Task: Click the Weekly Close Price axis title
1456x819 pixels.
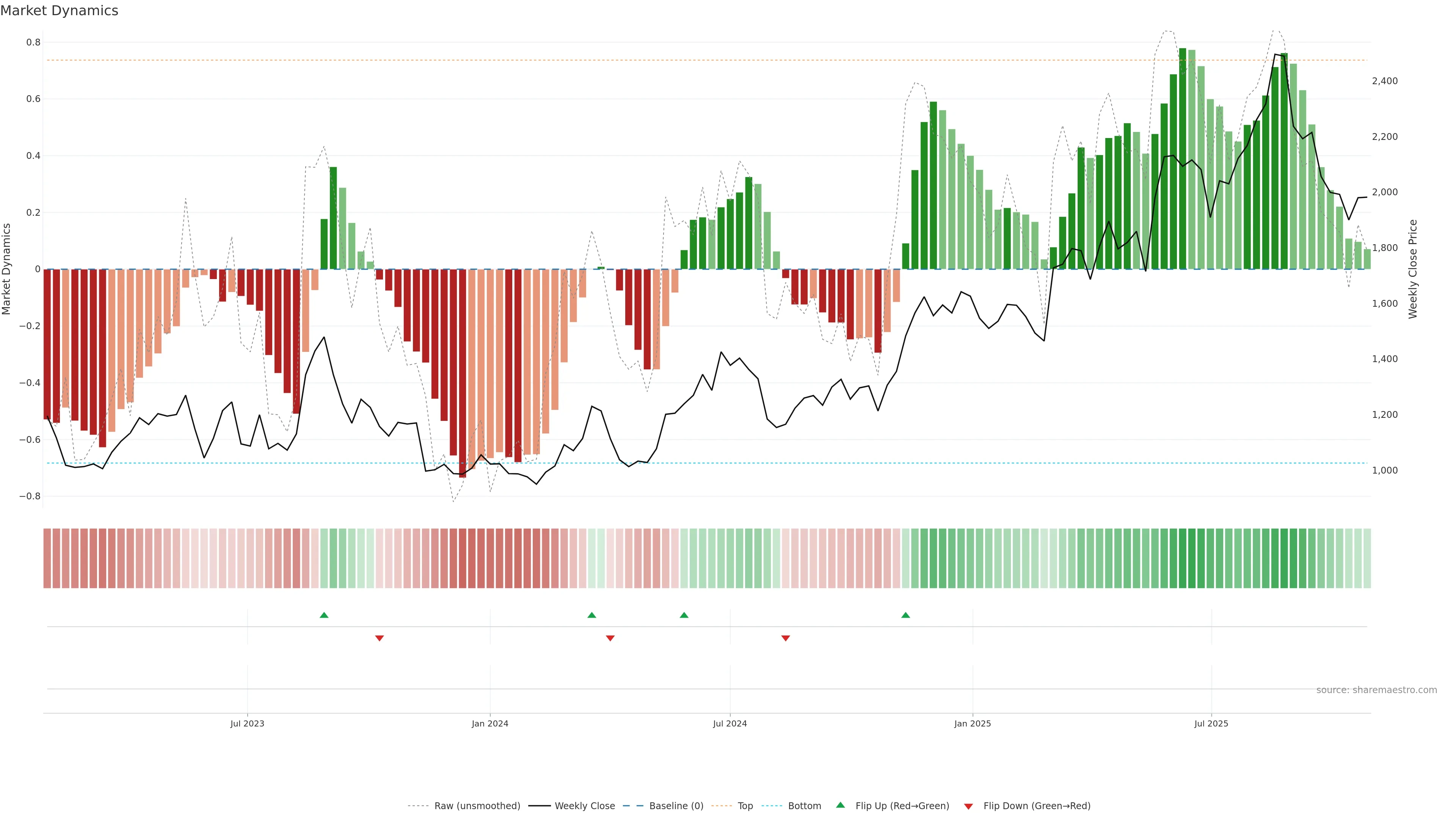Action: point(1412,269)
